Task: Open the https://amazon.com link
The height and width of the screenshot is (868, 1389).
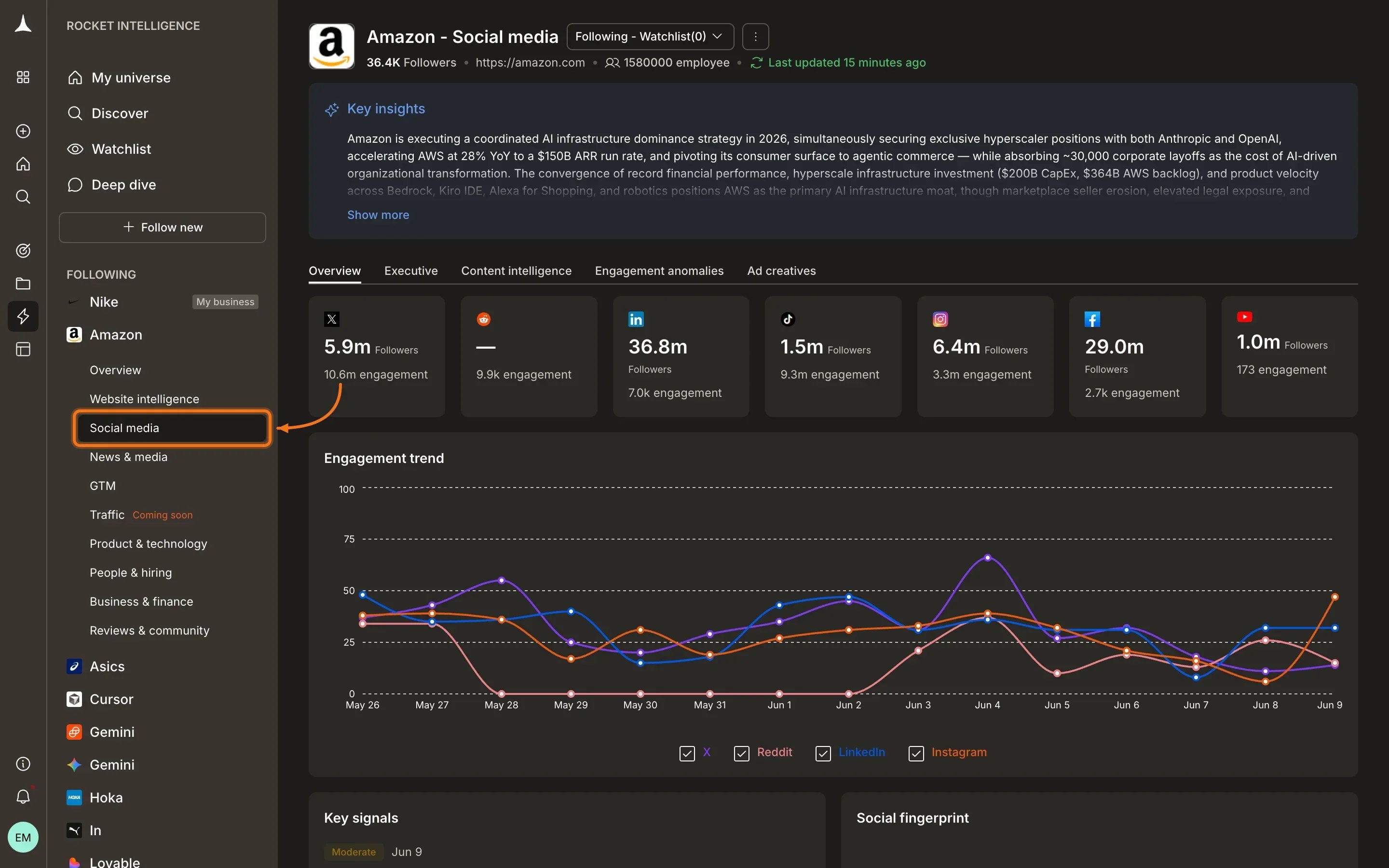Action: pos(530,63)
